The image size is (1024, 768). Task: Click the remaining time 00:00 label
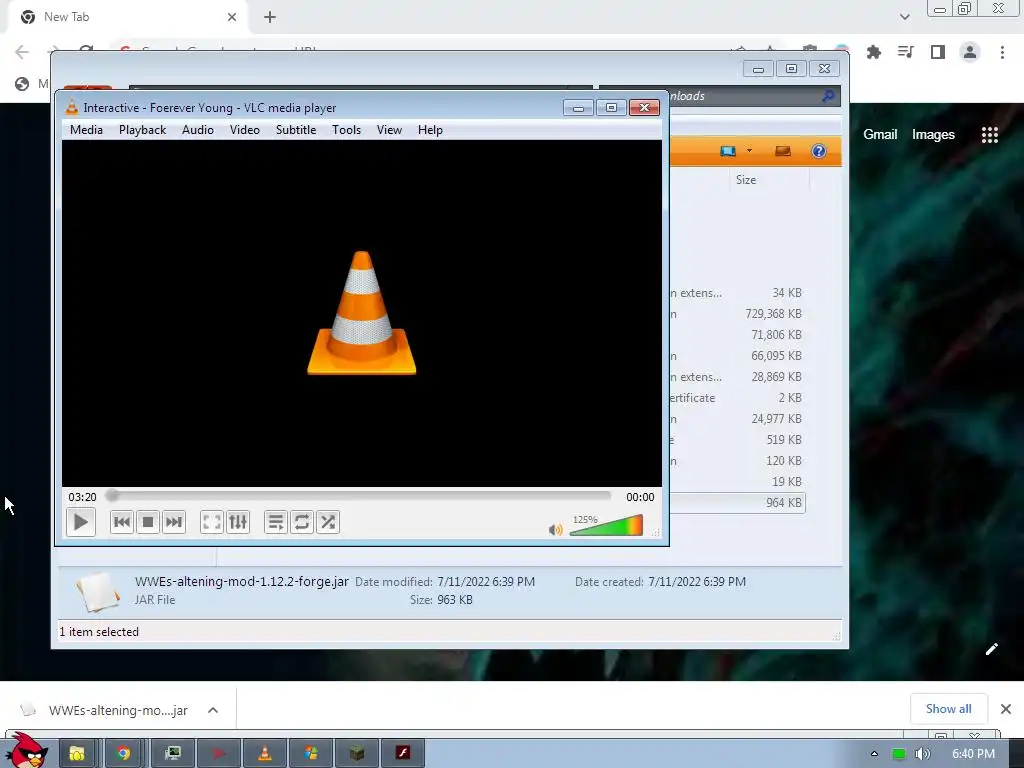[640, 497]
